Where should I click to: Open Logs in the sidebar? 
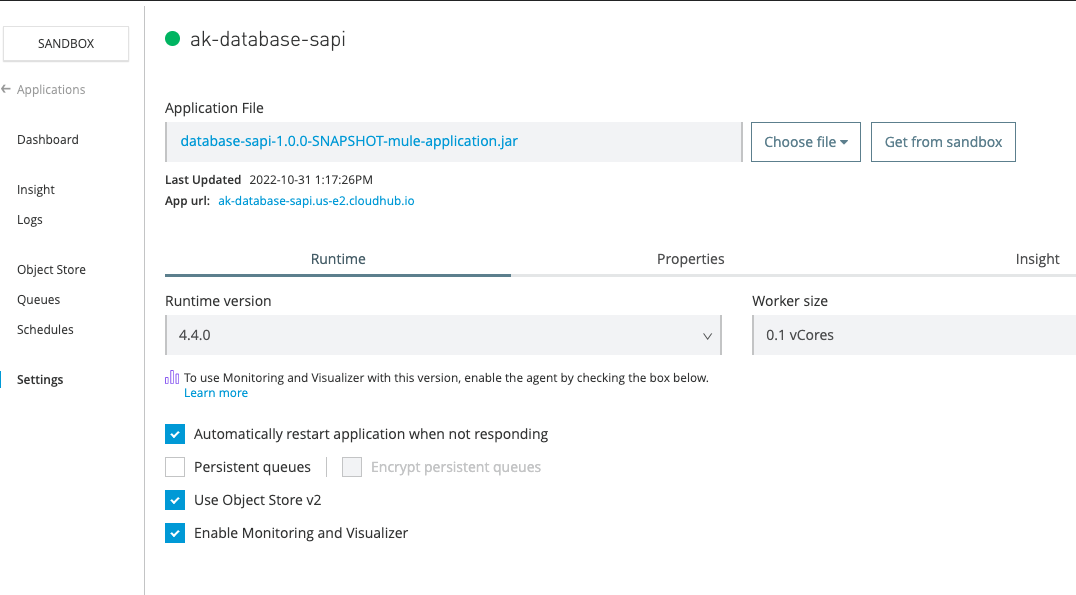(x=30, y=220)
